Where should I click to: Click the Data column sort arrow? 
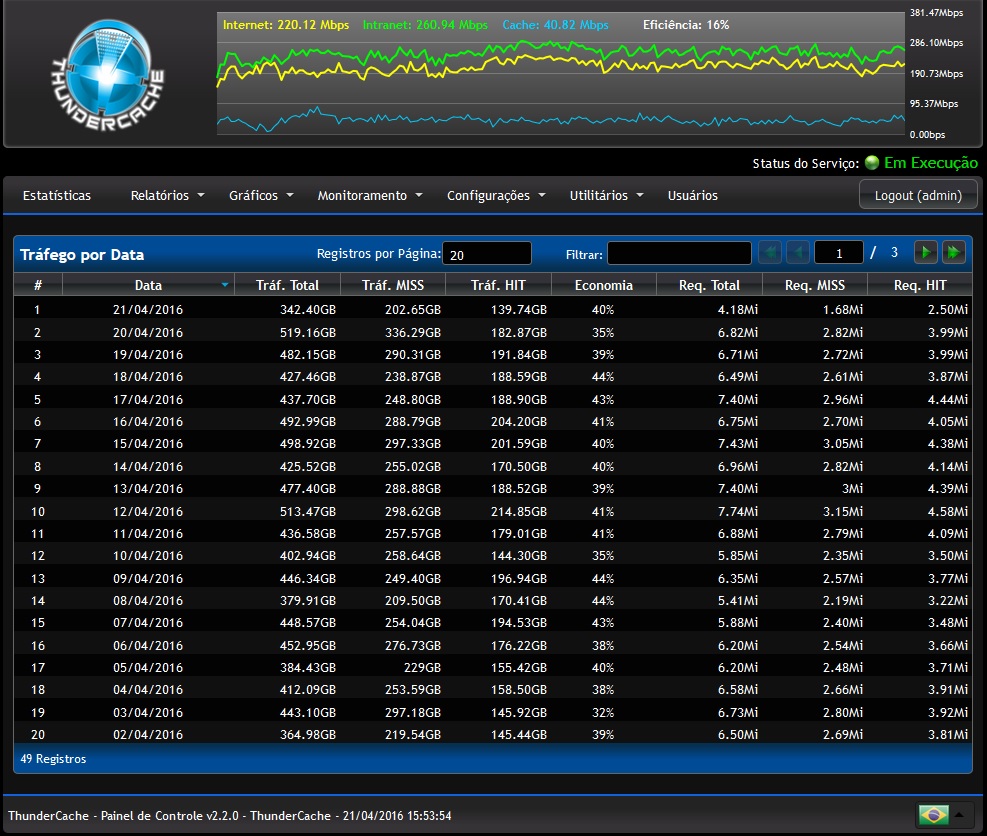pyautogui.click(x=225, y=285)
